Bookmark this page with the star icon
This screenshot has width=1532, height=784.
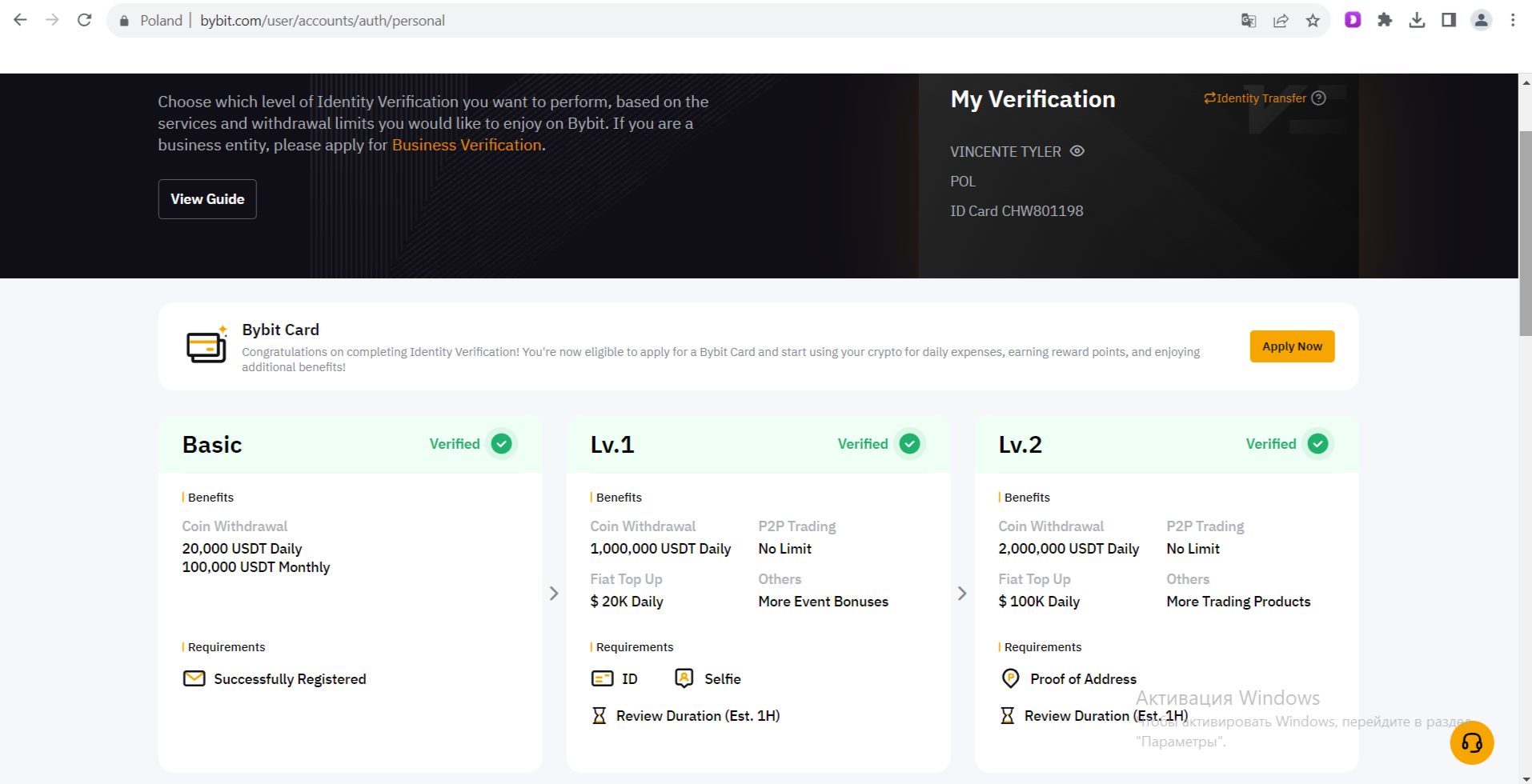tap(1313, 21)
